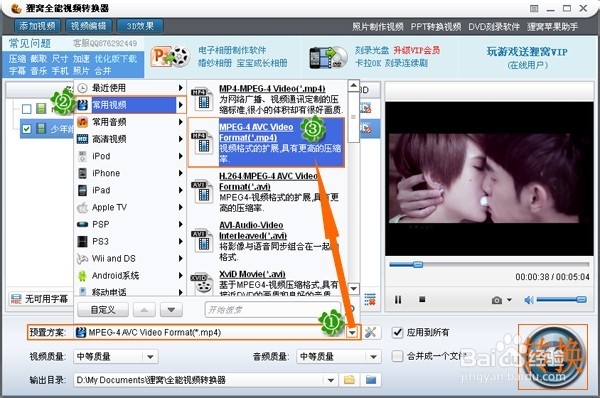Click the 无可用字幕 subtitle selector
This screenshot has height=398, width=600.
point(39,299)
